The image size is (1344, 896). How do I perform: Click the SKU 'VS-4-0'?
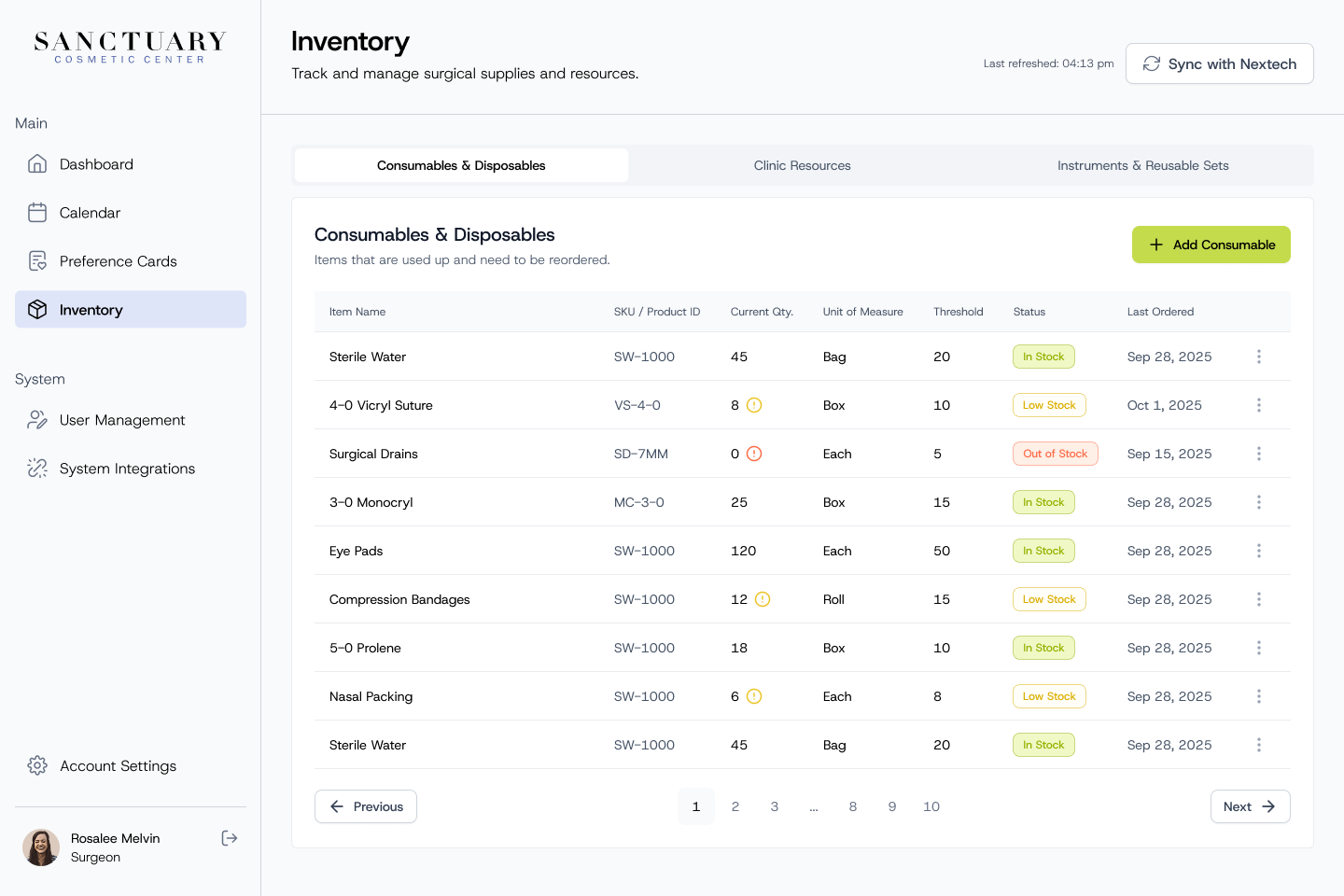pos(637,405)
